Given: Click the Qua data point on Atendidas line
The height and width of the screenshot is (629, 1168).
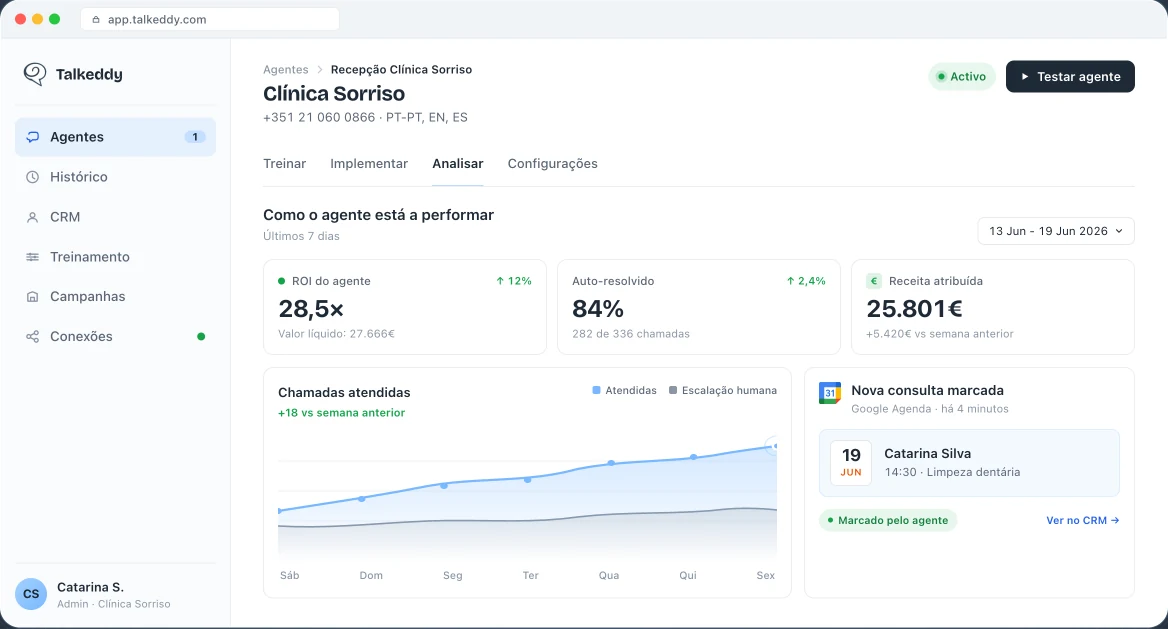Looking at the screenshot, I should (611, 463).
